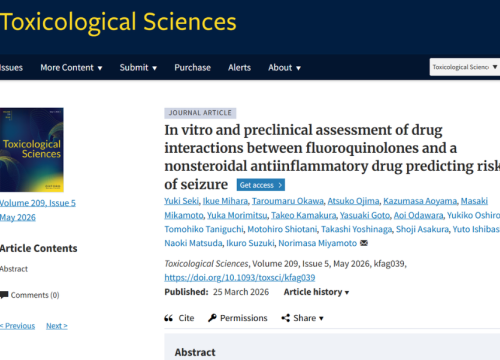Click the envelope icon after Norimasa Miyamoto
Viewport: 500px width, 360px height.
point(364,243)
